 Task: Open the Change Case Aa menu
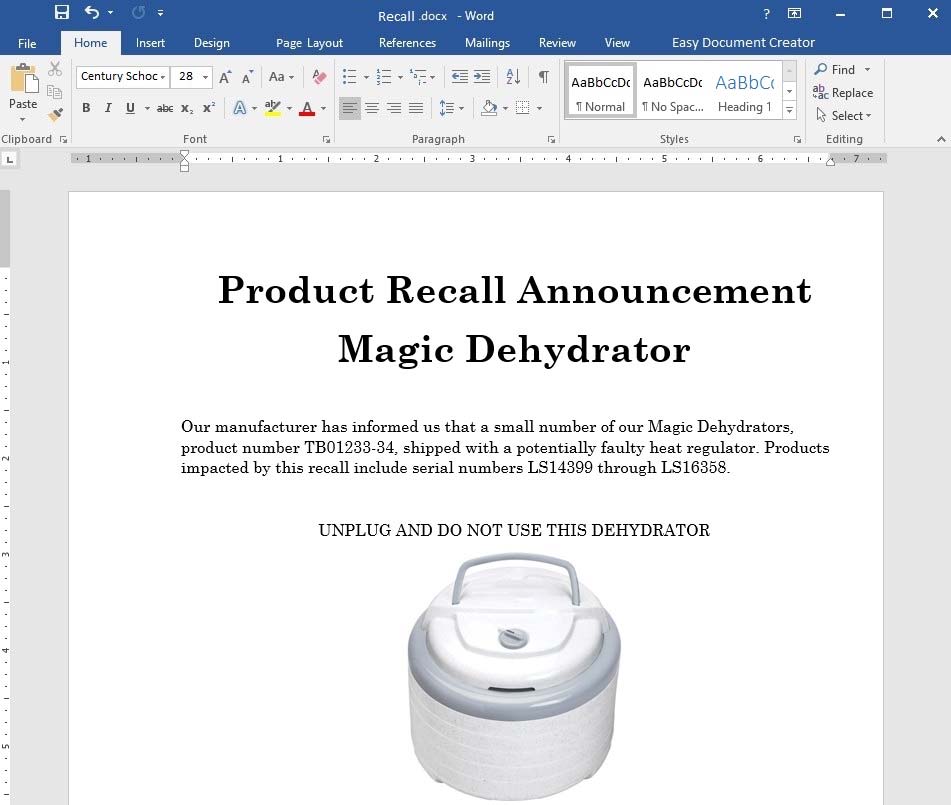(281, 77)
